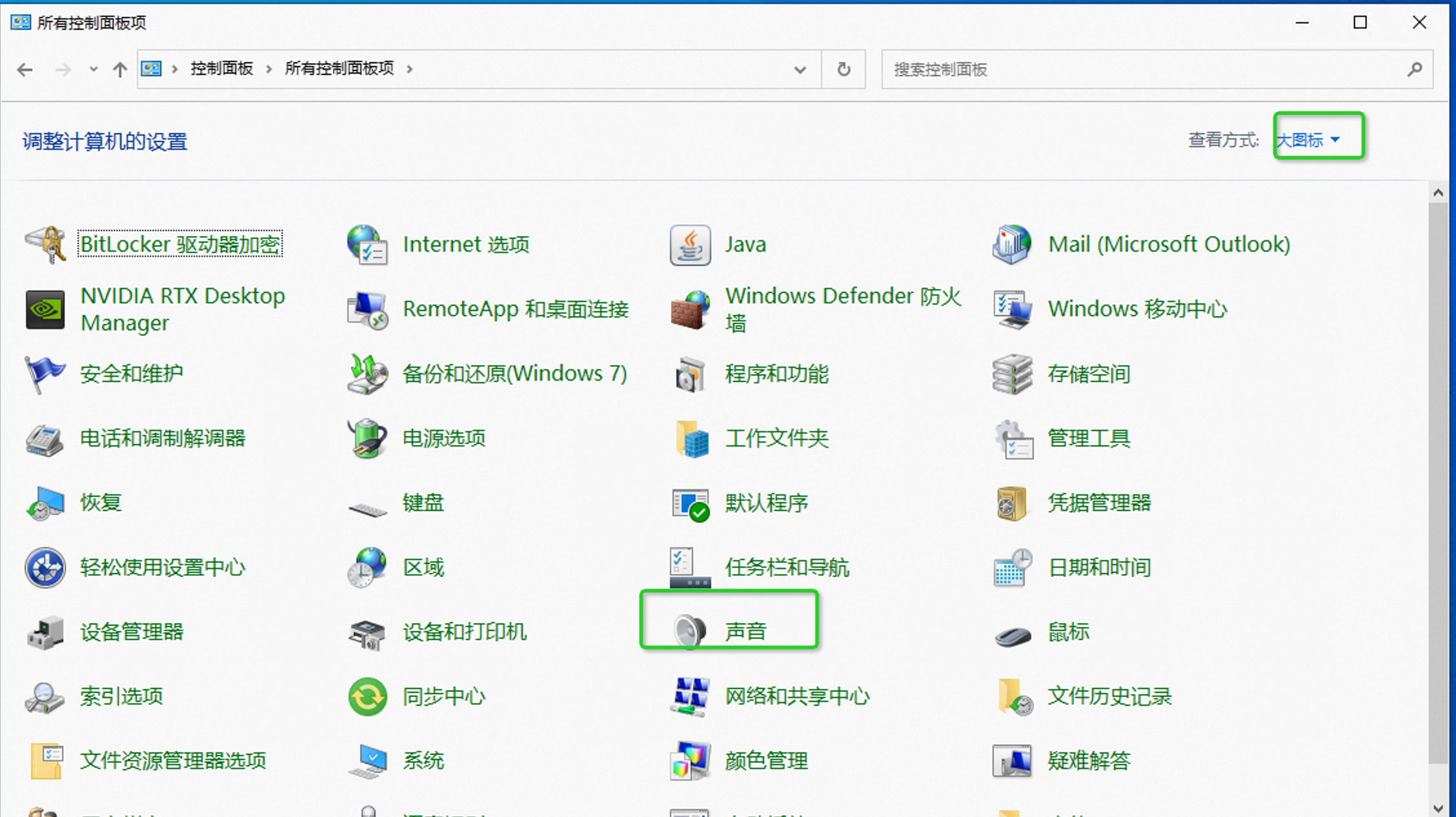1456x817 pixels.
Task: Open the 轻松使用设置中心 icon
Action: click(45, 567)
